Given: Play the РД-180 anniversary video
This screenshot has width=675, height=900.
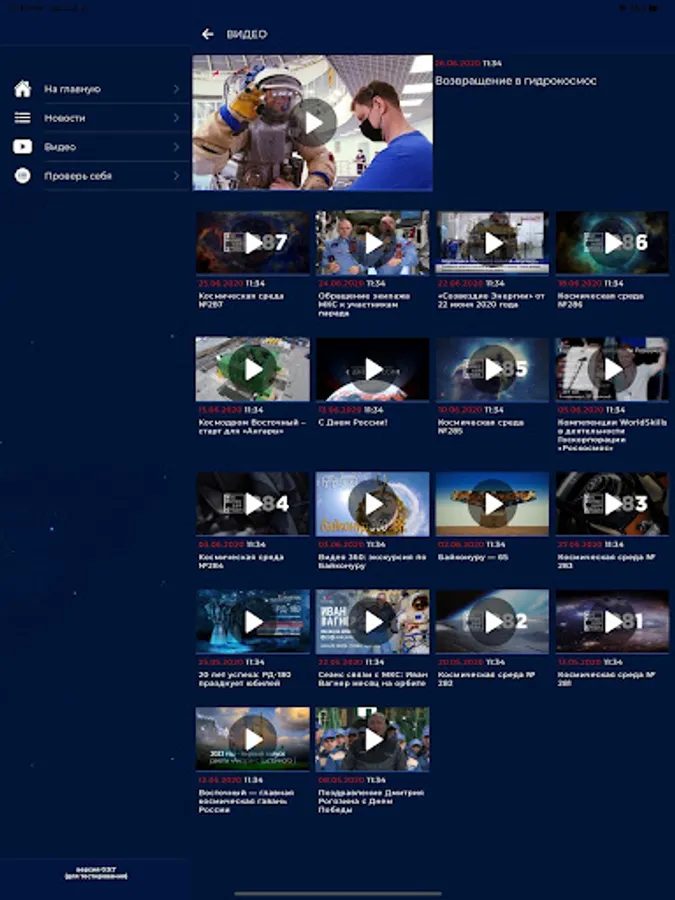Looking at the screenshot, I should pos(253,622).
